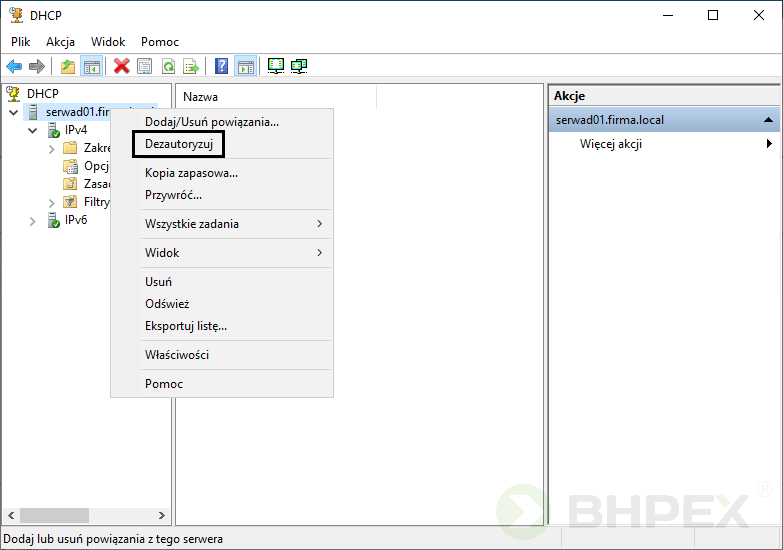
Task: Open the Akcja menu in menu bar
Action: [x=60, y=42]
